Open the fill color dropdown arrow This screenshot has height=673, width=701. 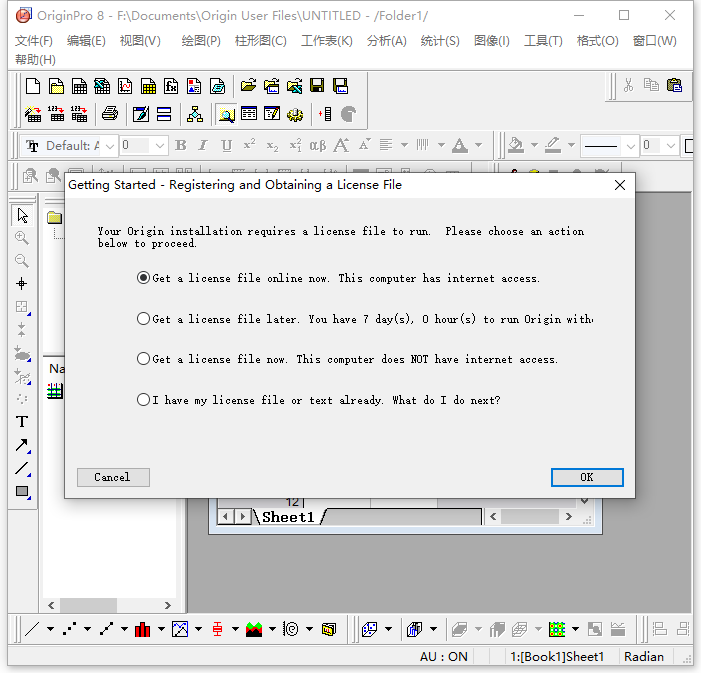(534, 145)
